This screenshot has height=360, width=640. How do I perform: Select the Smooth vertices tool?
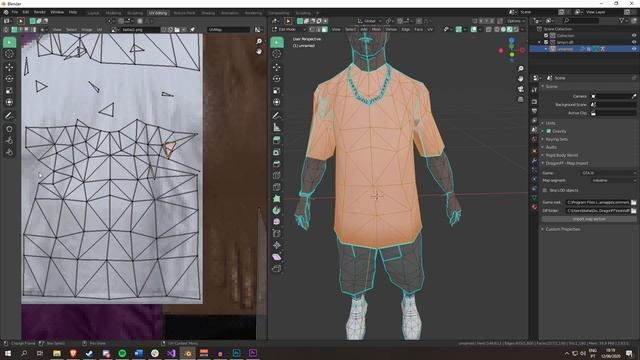pyautogui.click(x=277, y=222)
